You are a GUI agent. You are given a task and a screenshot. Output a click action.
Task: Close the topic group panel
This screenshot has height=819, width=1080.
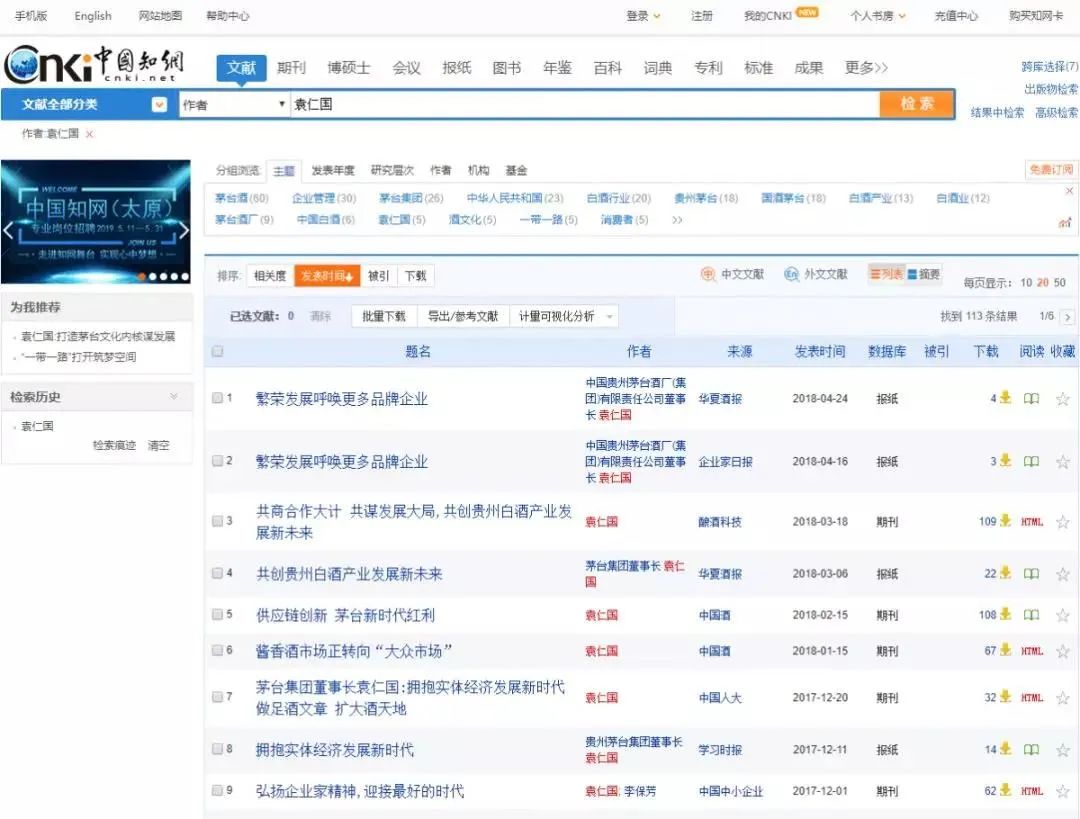[x=1069, y=191]
